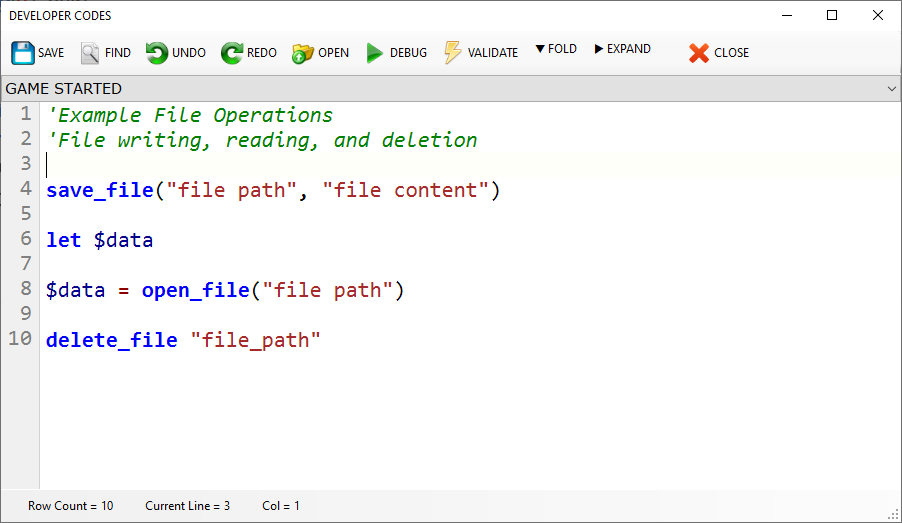902x523 pixels.
Task: Click the Row Count status label
Action: [70, 506]
